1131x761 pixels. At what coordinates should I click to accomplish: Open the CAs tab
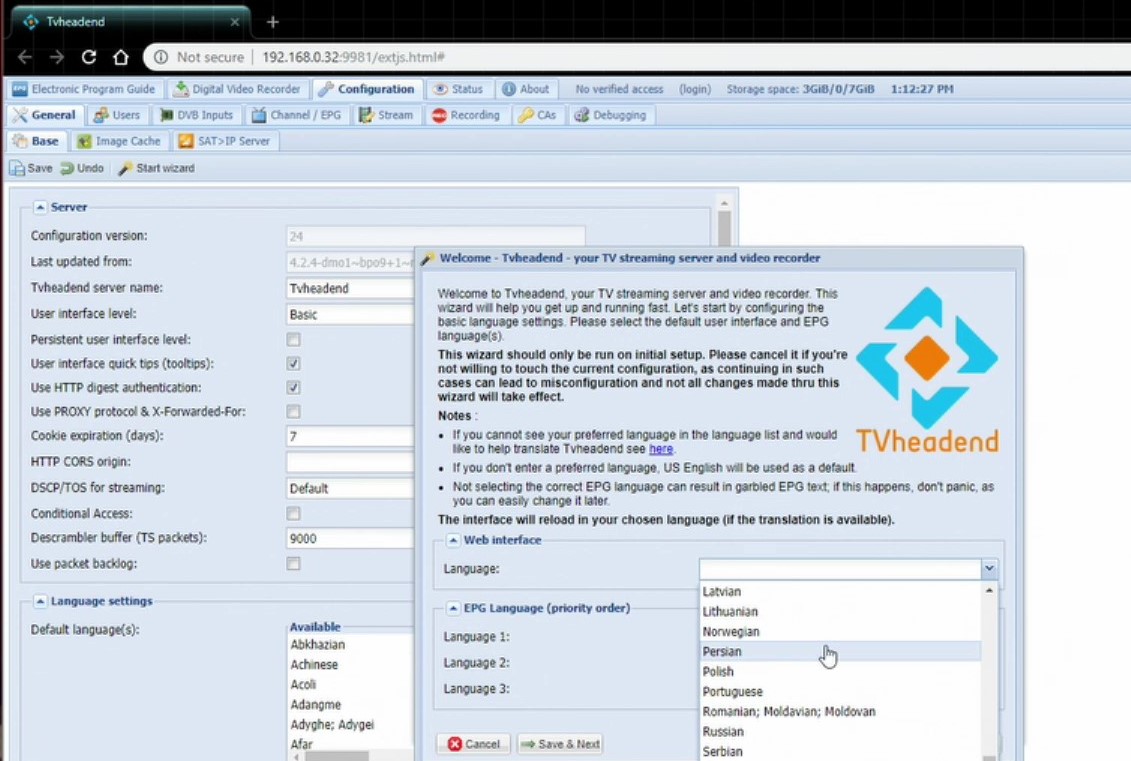(537, 115)
